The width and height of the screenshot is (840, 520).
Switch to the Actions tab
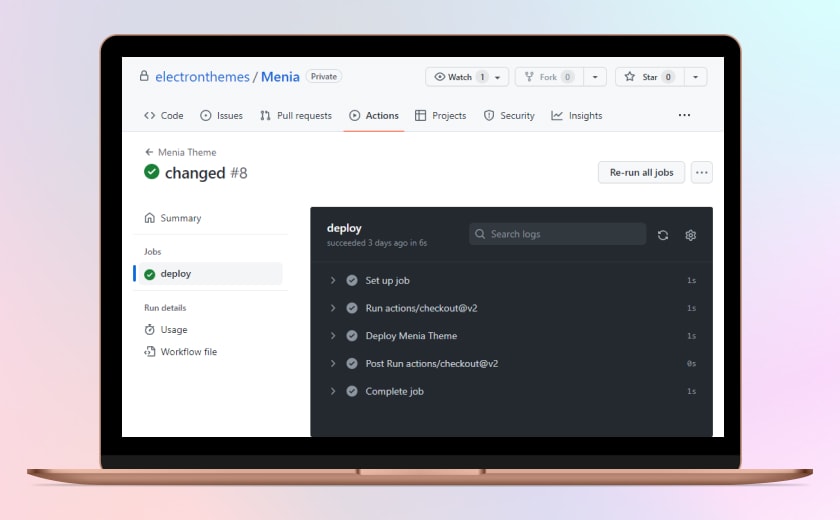[x=374, y=116]
